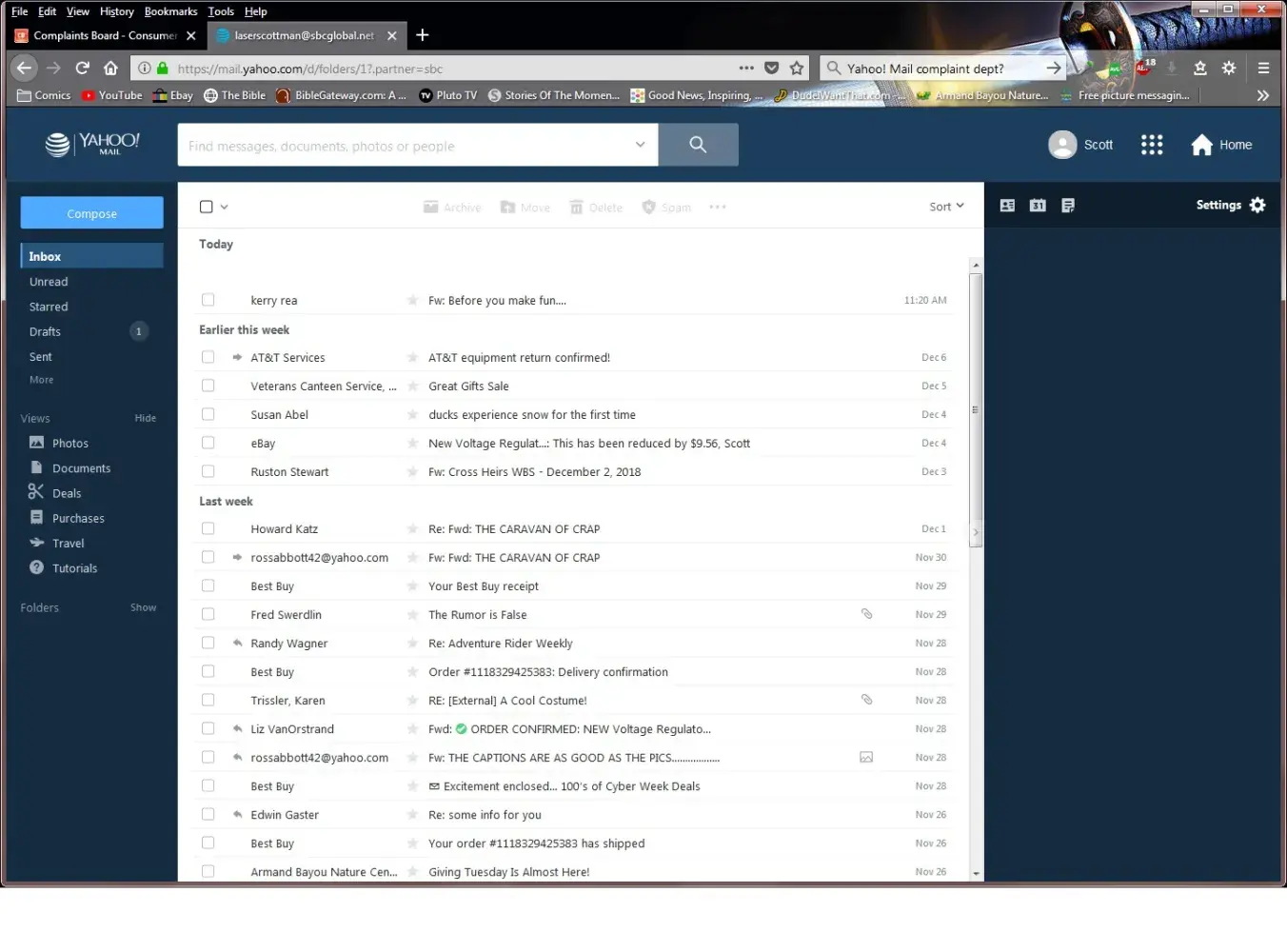Open the Tutorials view

click(74, 568)
